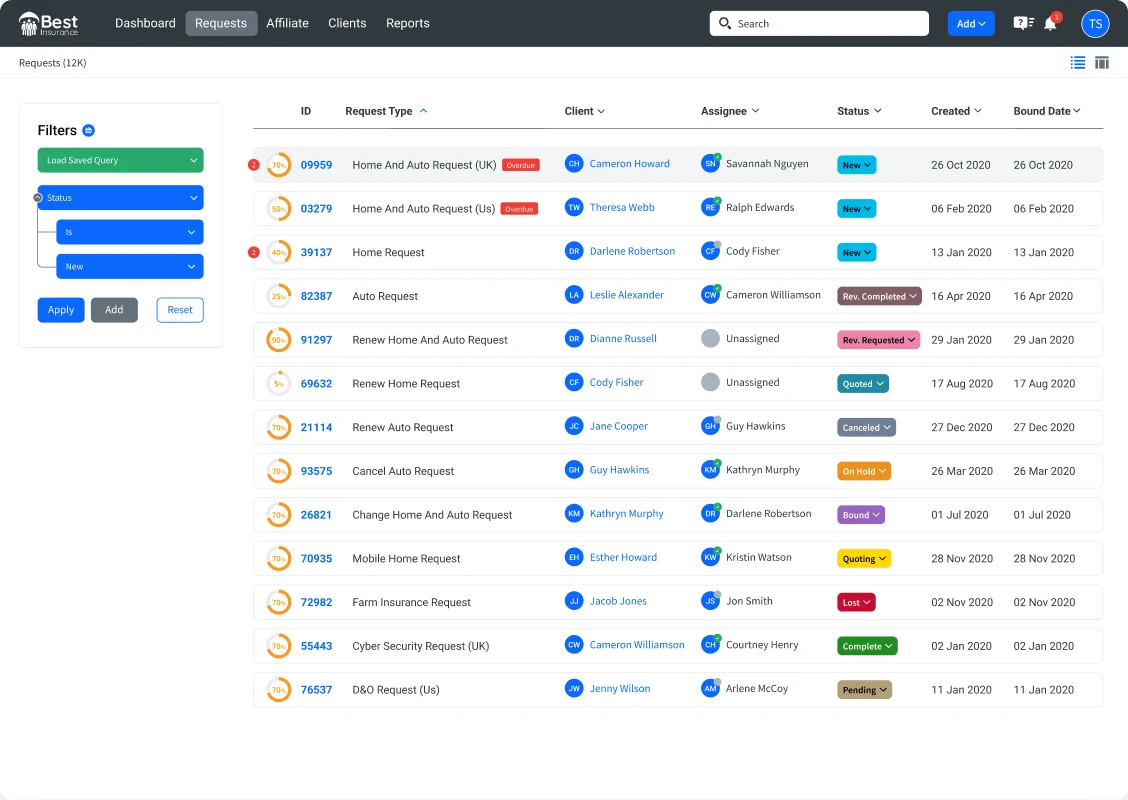Open the Pending status dropdown
This screenshot has width=1128, height=800.
click(x=864, y=690)
